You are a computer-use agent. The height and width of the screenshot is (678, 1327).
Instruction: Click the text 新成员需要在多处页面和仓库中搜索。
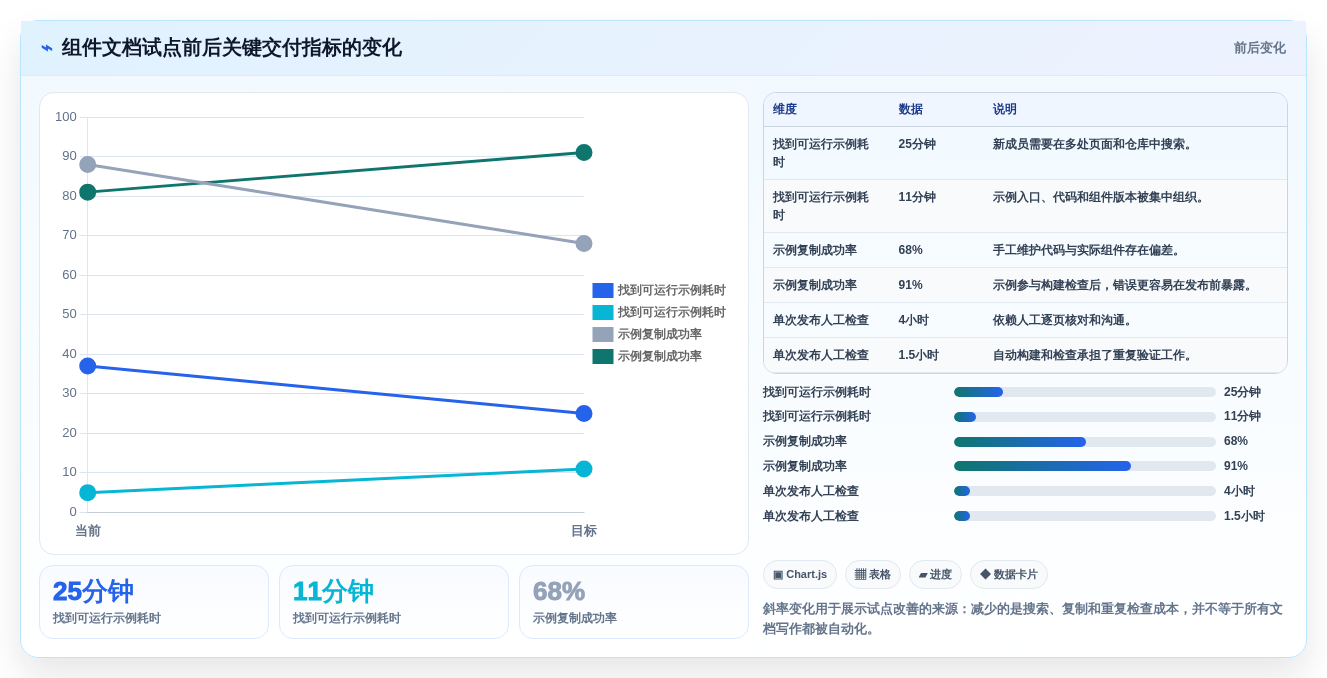click(1094, 144)
